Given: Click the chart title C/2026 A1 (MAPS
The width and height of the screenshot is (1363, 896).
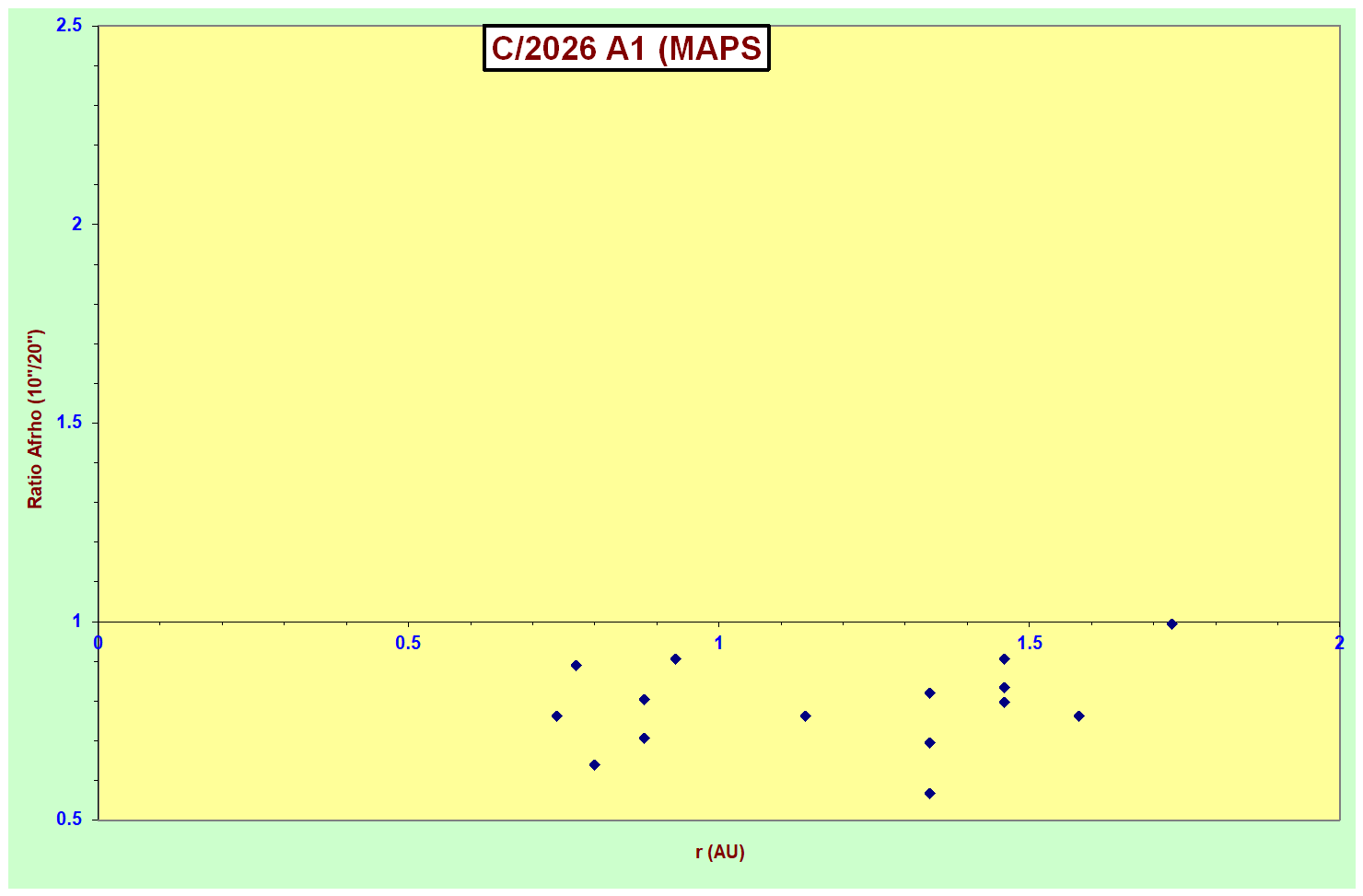Looking at the screenshot, I should (x=625, y=49).
